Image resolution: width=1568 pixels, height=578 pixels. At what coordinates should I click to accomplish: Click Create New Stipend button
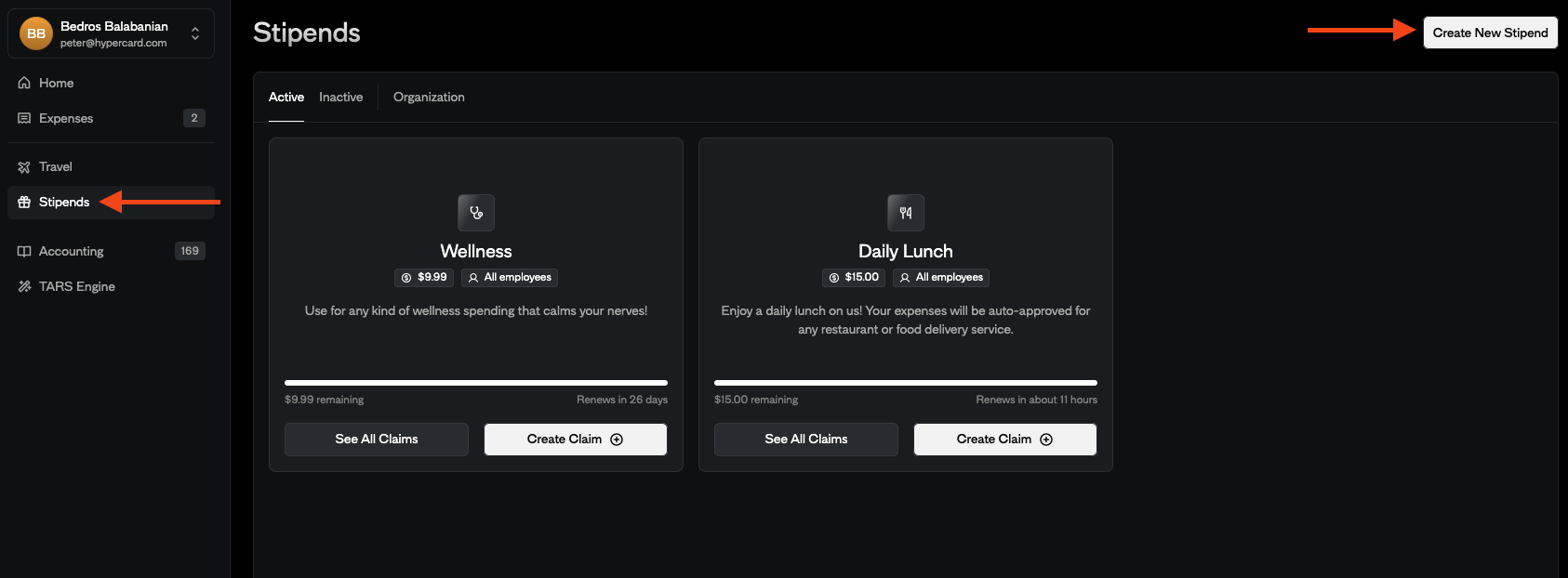coord(1490,33)
